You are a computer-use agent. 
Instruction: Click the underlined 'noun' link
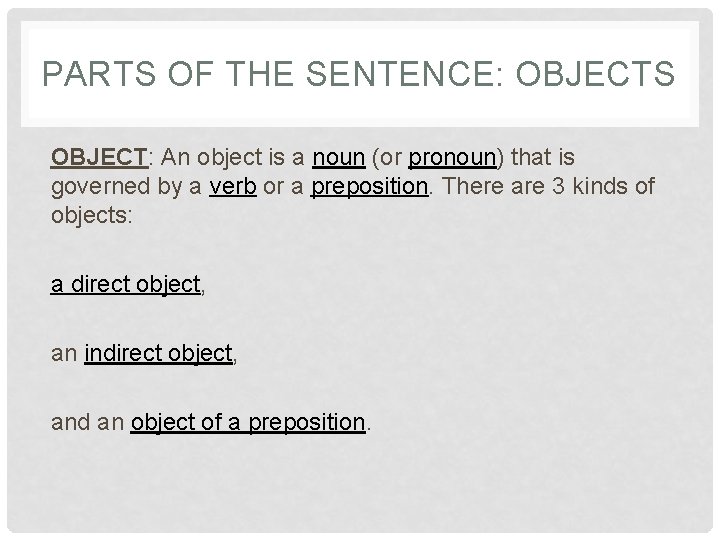click(x=338, y=158)
